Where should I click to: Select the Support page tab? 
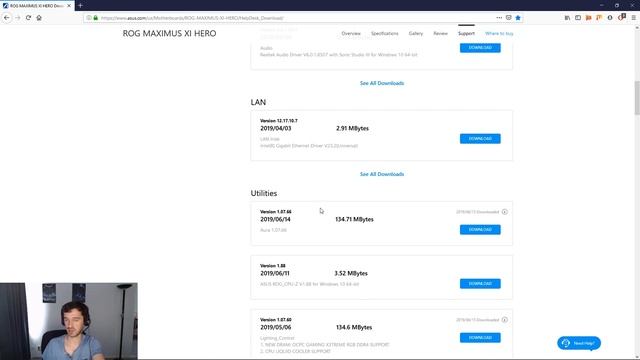[x=466, y=33]
